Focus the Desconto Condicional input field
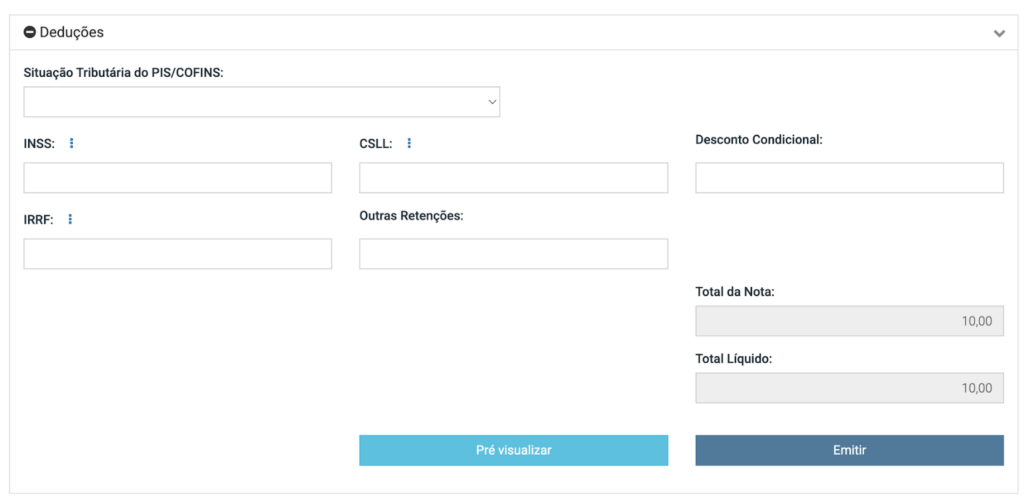The image size is (1024, 497). click(x=849, y=178)
